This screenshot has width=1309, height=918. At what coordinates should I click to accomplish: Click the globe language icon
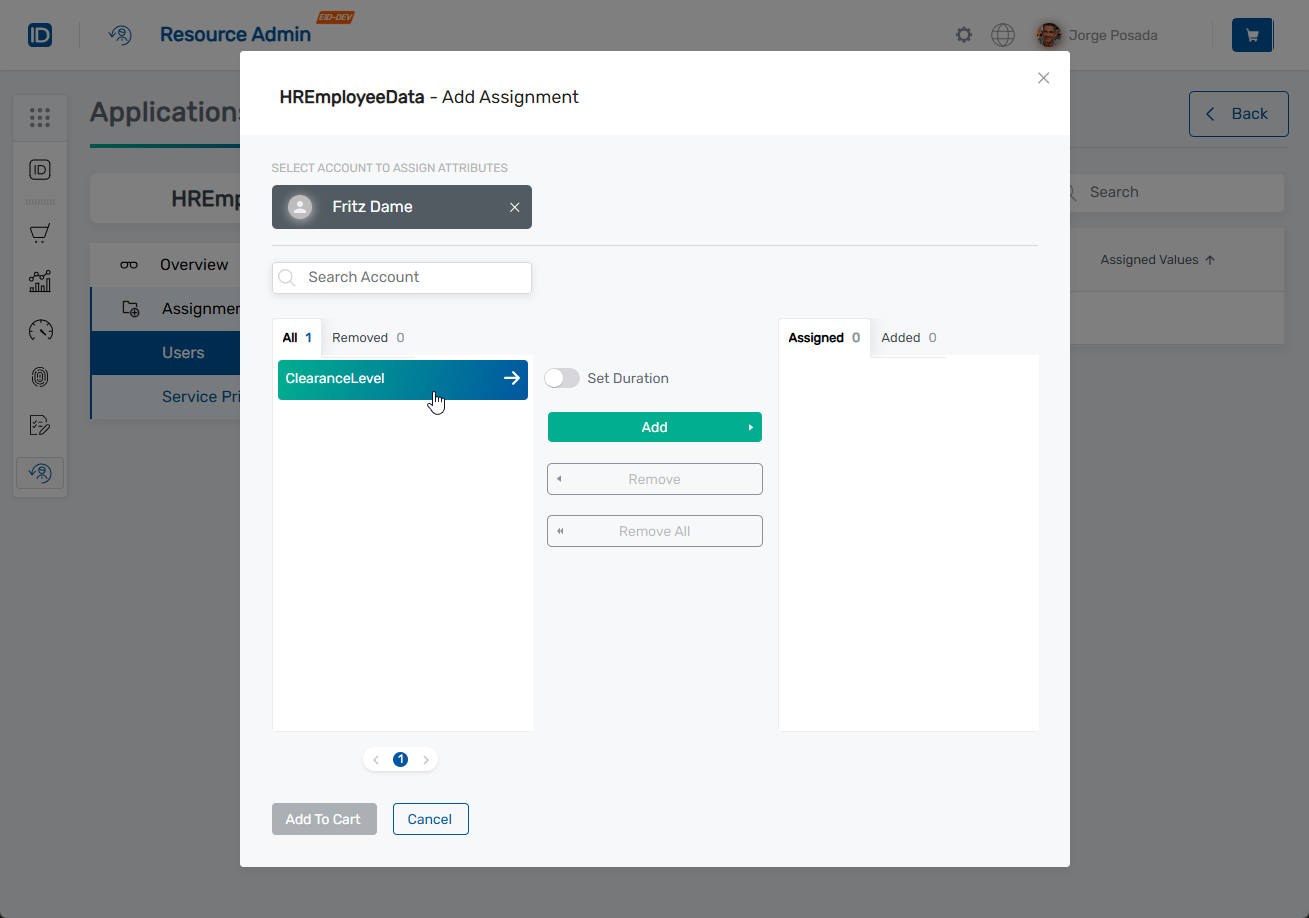pyautogui.click(x=1002, y=35)
